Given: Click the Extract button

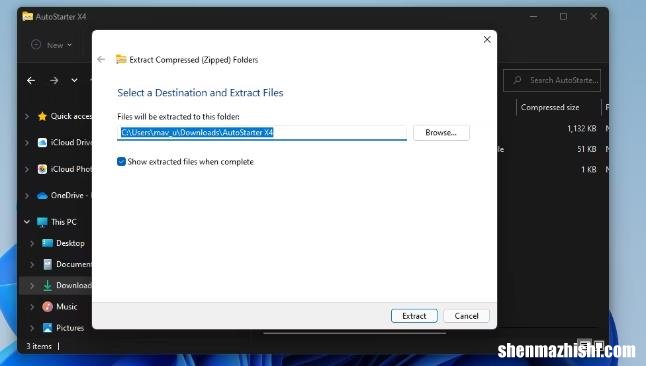Looking at the screenshot, I should [x=414, y=316].
